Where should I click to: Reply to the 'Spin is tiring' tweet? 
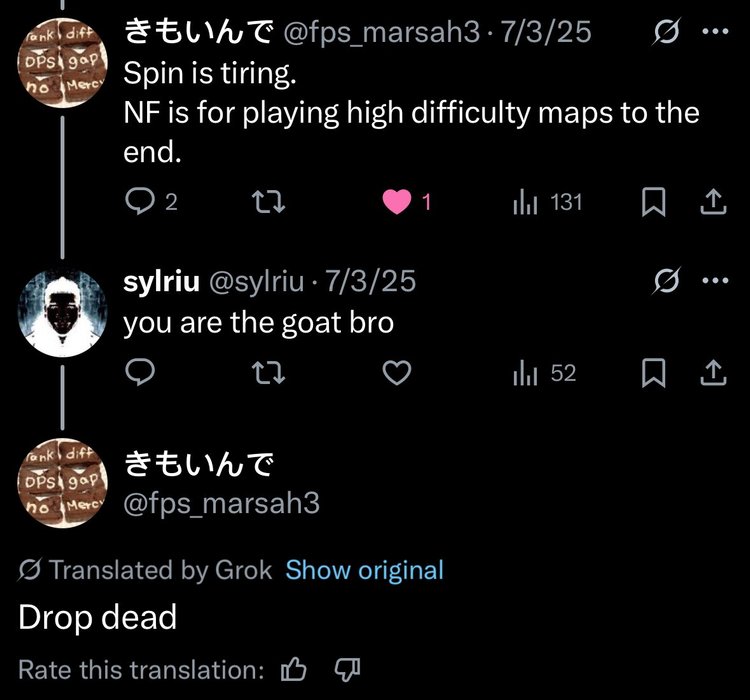coord(140,201)
